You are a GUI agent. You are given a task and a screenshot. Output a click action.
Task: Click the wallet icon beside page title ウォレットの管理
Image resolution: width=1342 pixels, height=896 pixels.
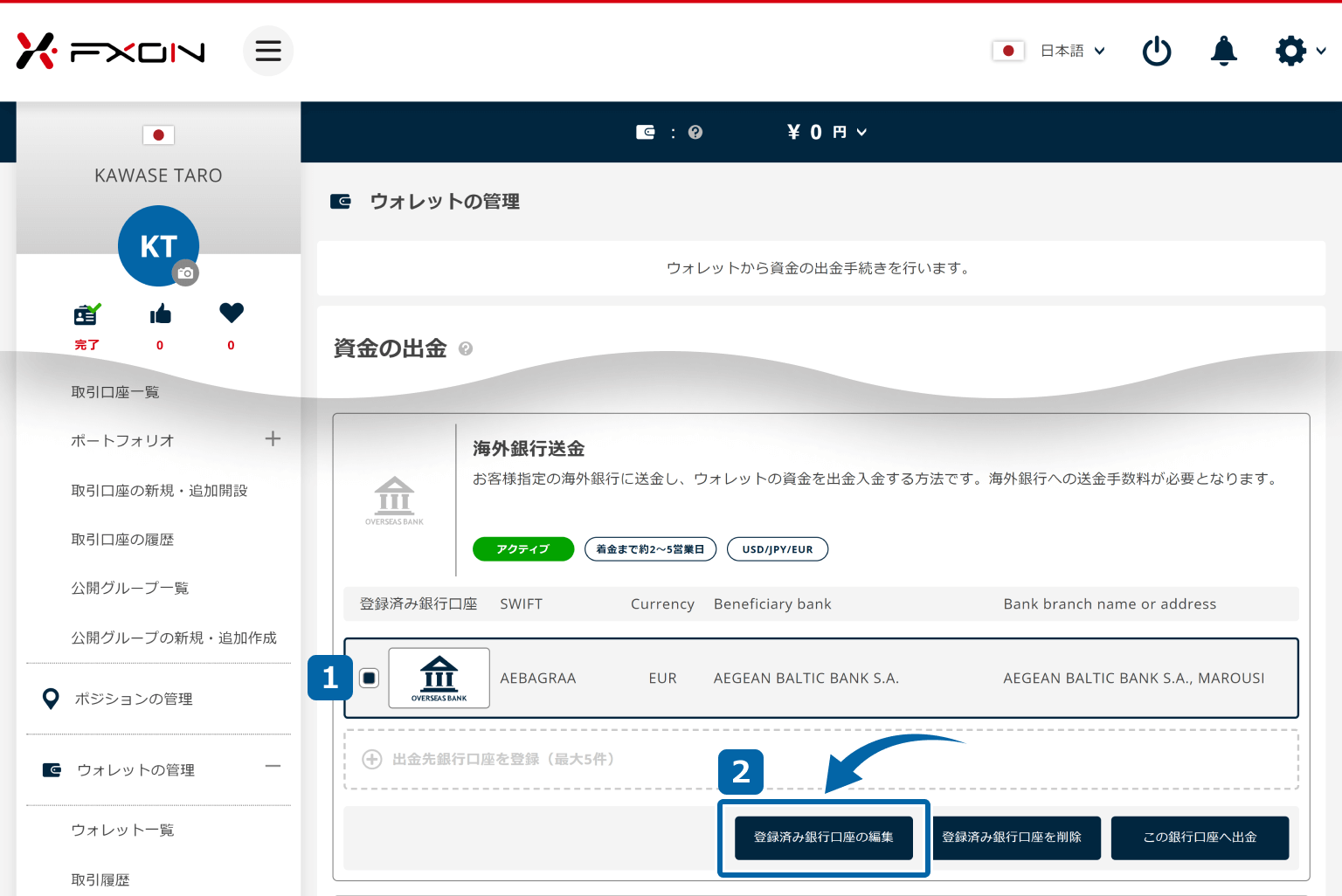pos(341,202)
